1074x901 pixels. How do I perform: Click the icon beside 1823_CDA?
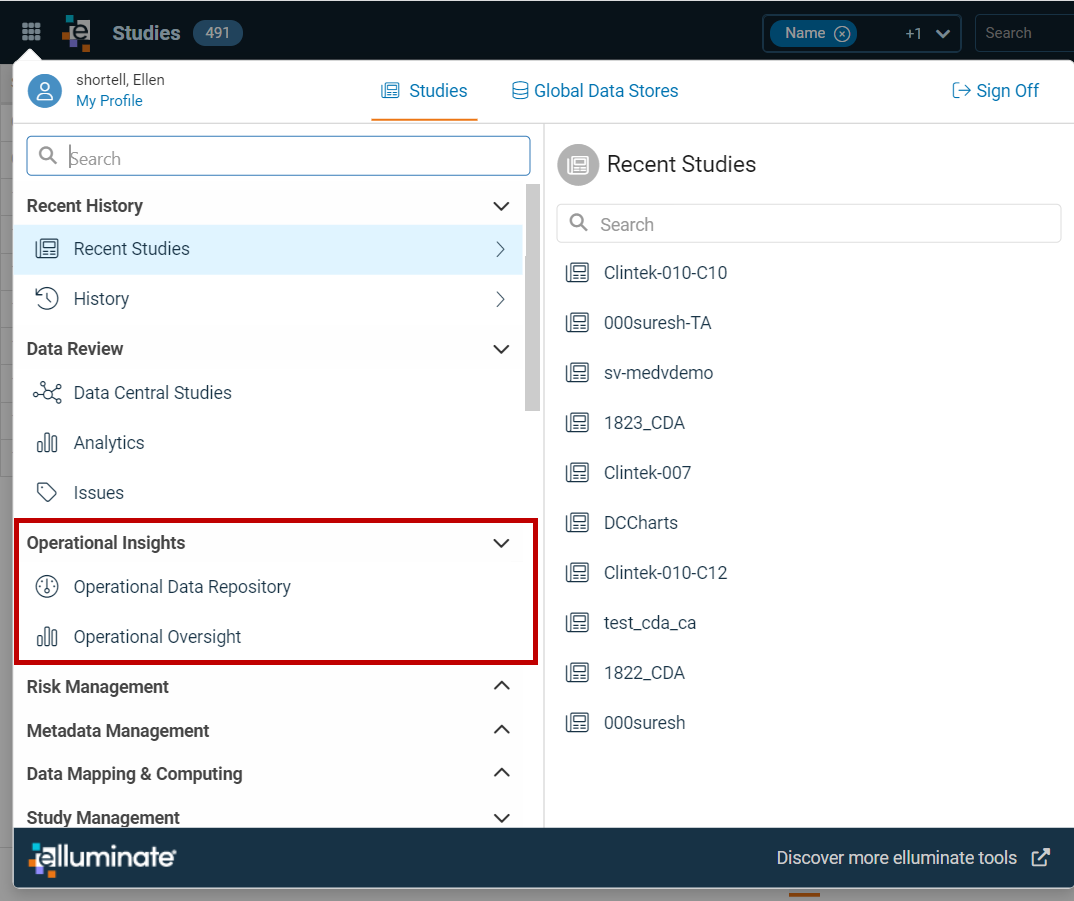pyautogui.click(x=577, y=423)
